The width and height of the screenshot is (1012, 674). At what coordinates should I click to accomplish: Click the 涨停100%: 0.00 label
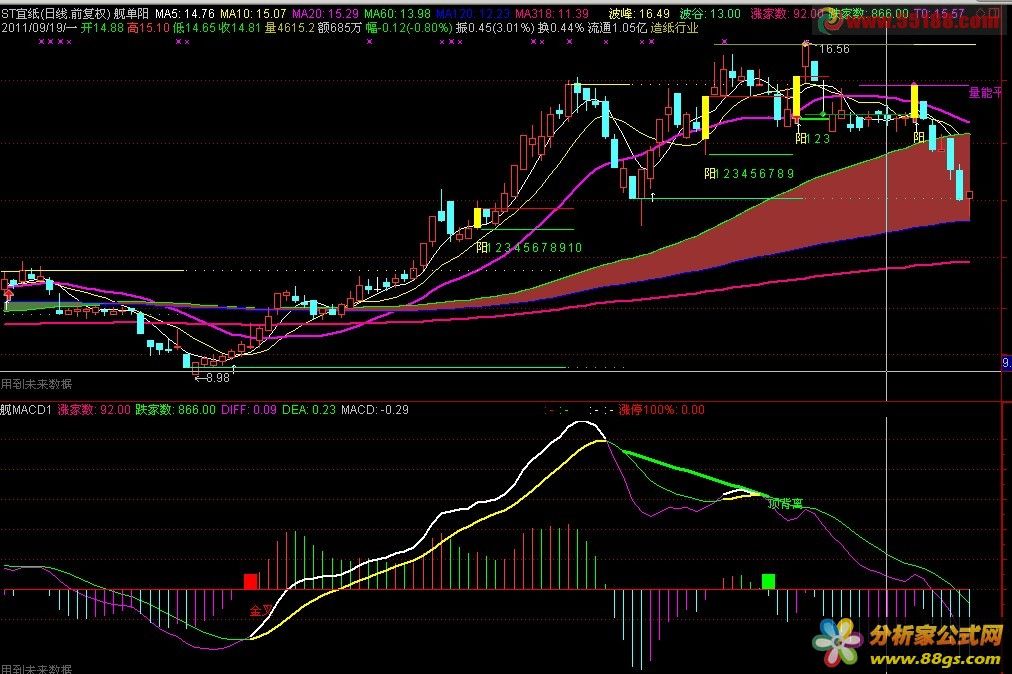tap(662, 409)
